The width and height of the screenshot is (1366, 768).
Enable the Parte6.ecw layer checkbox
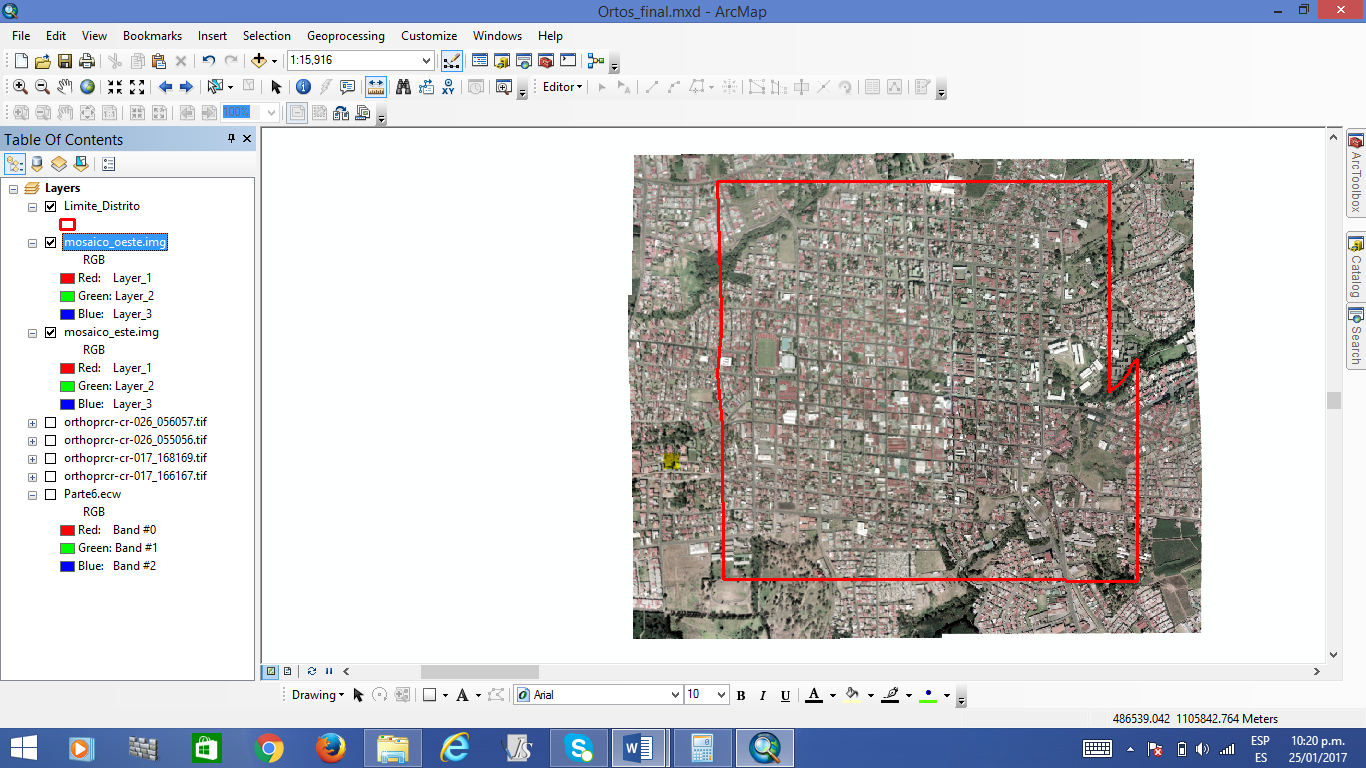[x=50, y=494]
